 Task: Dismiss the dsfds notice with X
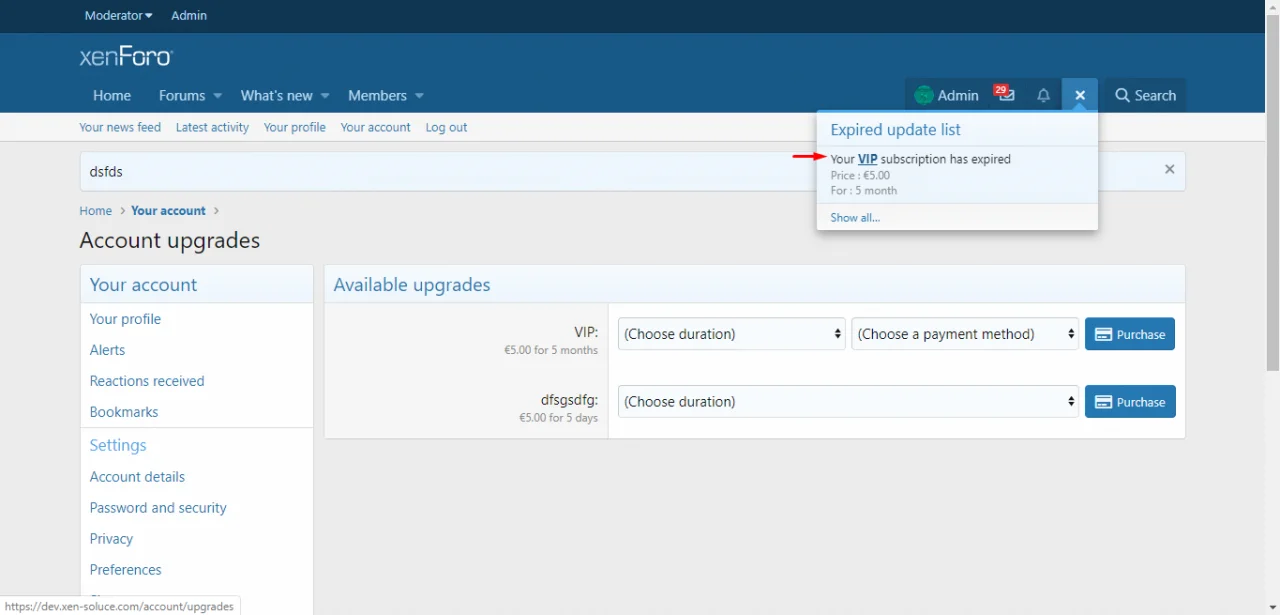pos(1169,170)
